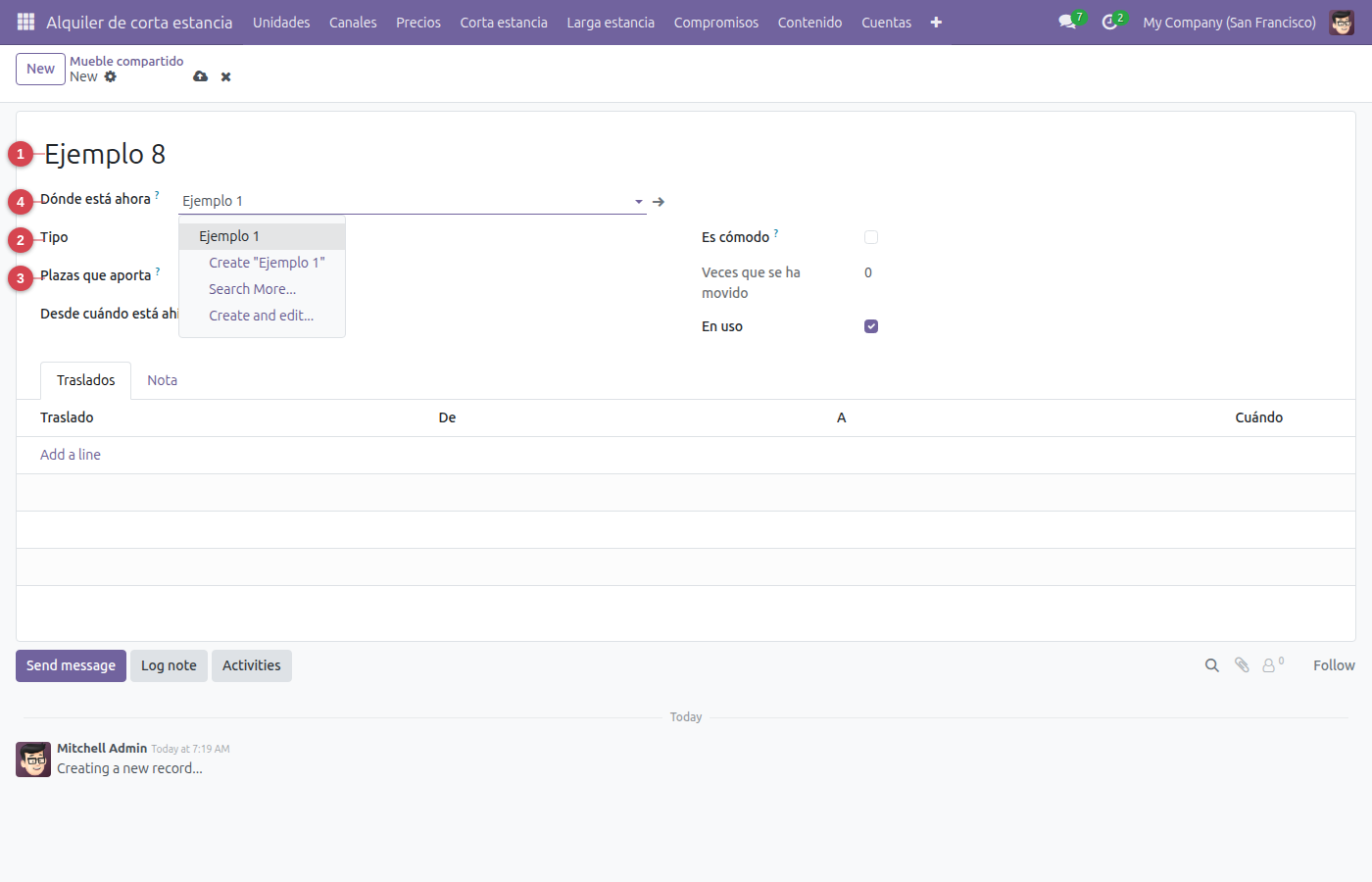Open the gear actions menu
The image size is (1372, 882).
pos(110,76)
